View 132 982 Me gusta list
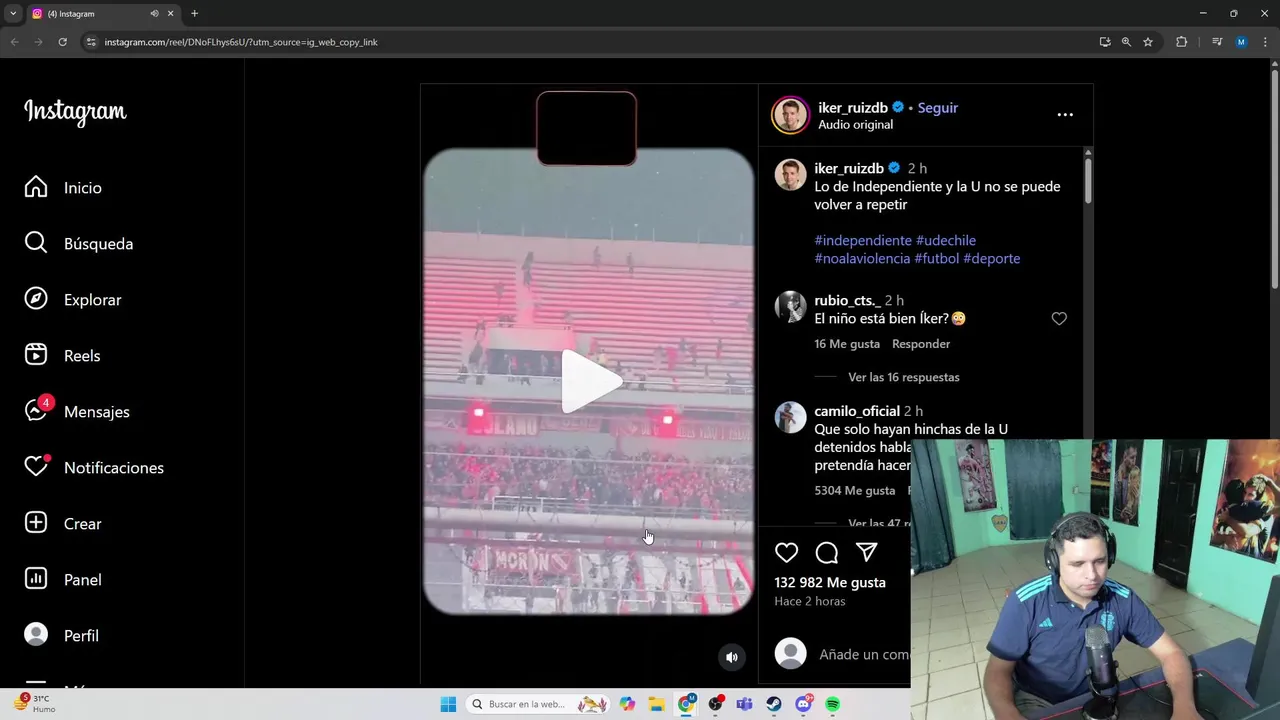The width and height of the screenshot is (1280, 720). pos(830,583)
